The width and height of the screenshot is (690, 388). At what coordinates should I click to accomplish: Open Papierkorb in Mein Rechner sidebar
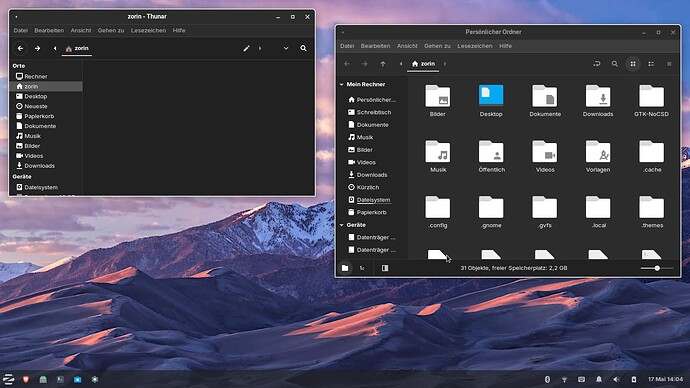coord(372,212)
